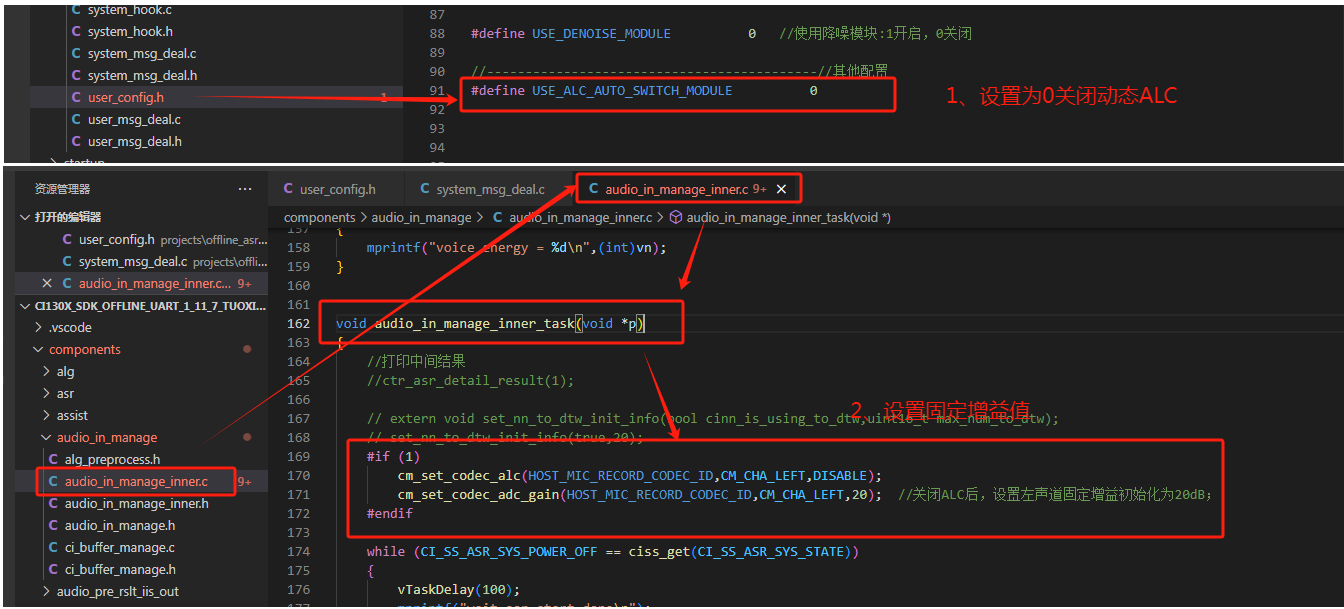This screenshot has width=1344, height=609.
Task: Select user_config.h in the upper file list
Action: tap(125, 97)
